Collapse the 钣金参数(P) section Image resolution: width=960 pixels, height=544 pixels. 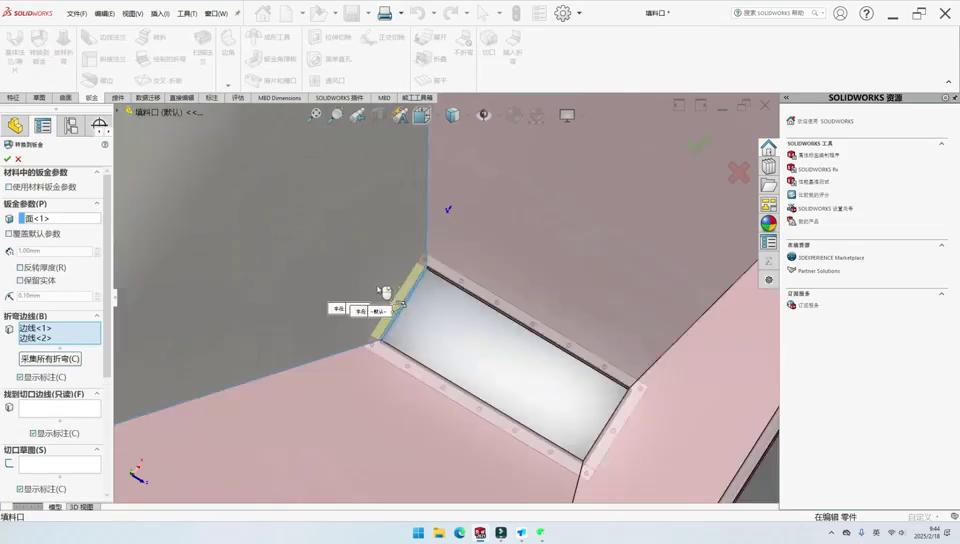(x=97, y=204)
